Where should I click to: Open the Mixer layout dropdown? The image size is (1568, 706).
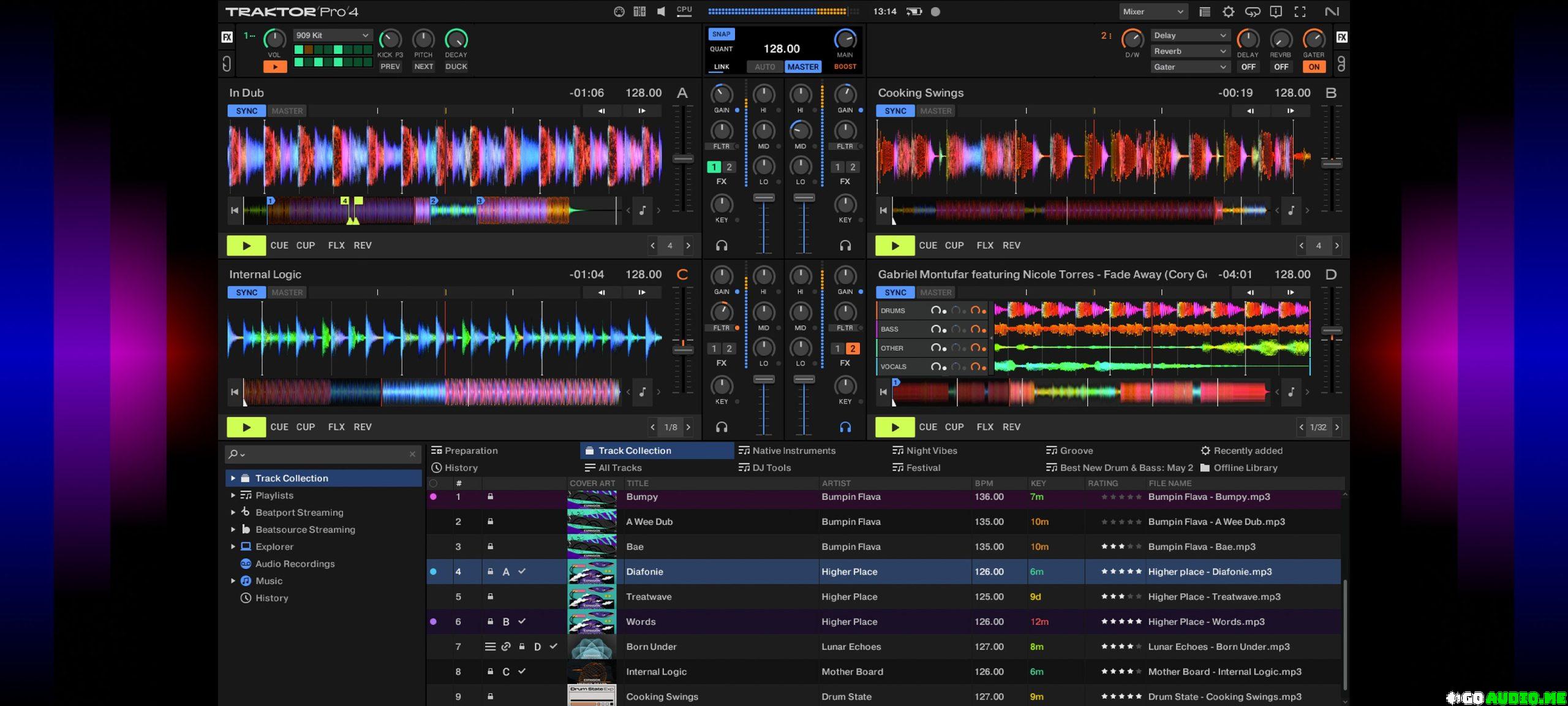1153,12
